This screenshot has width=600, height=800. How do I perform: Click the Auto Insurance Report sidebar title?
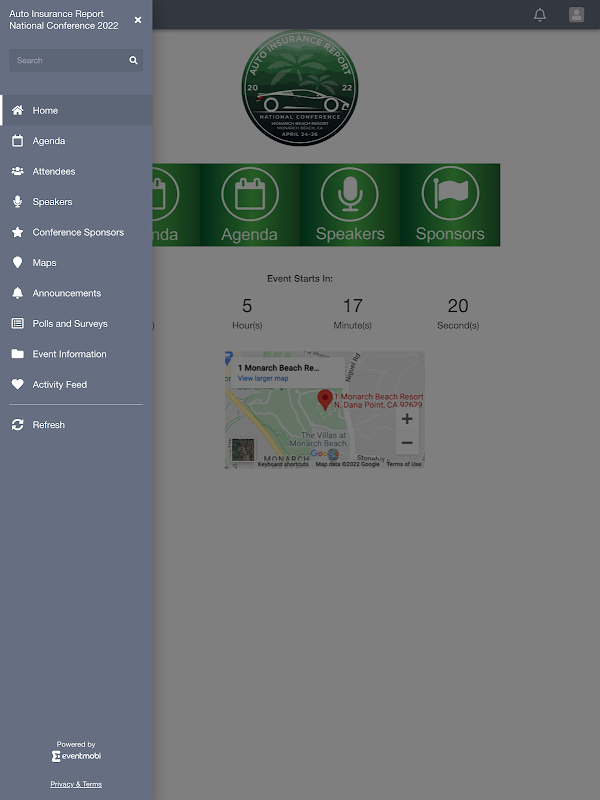coord(64,19)
